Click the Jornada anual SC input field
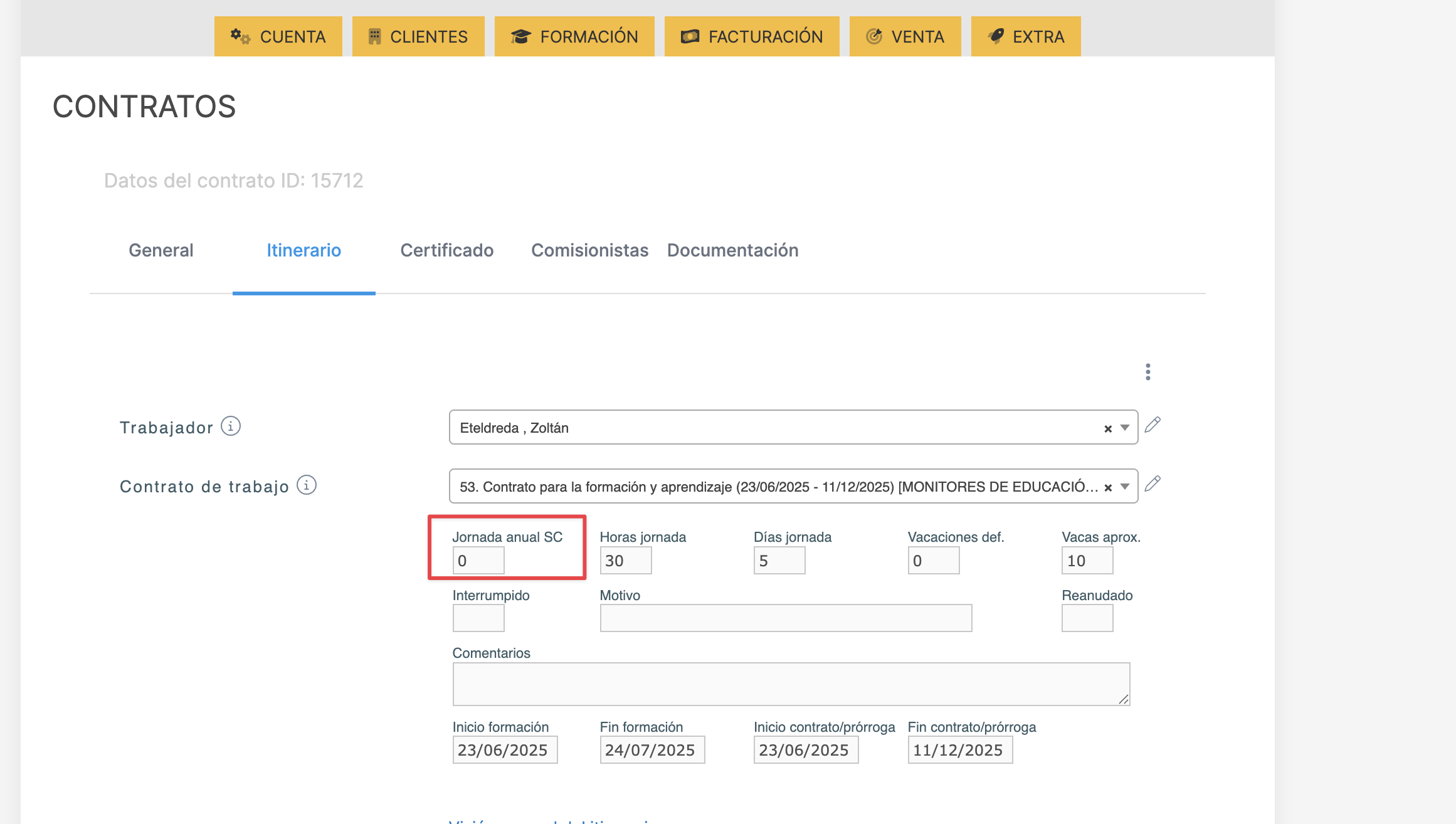Screen dimensions: 1456x824 [478, 561]
